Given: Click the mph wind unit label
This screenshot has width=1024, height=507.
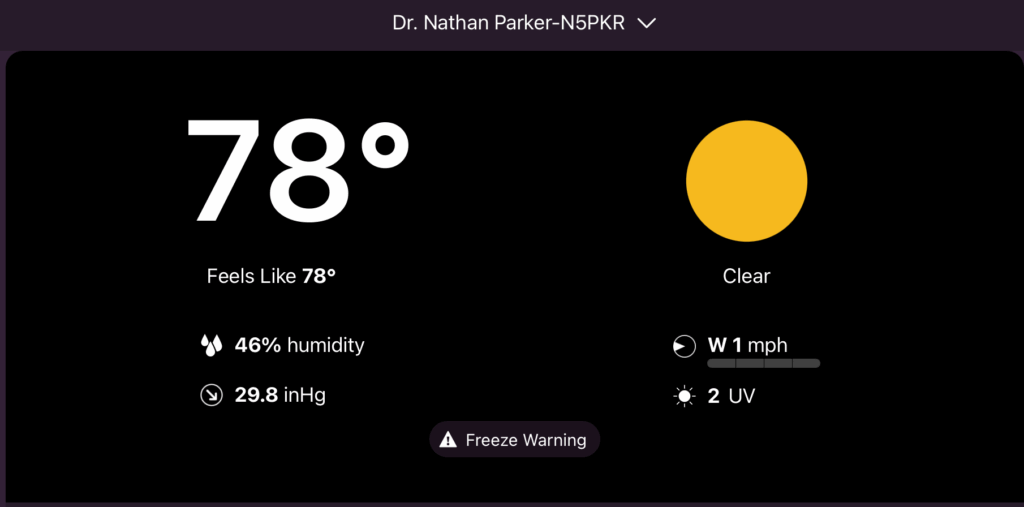Looking at the screenshot, I should click(x=768, y=346).
